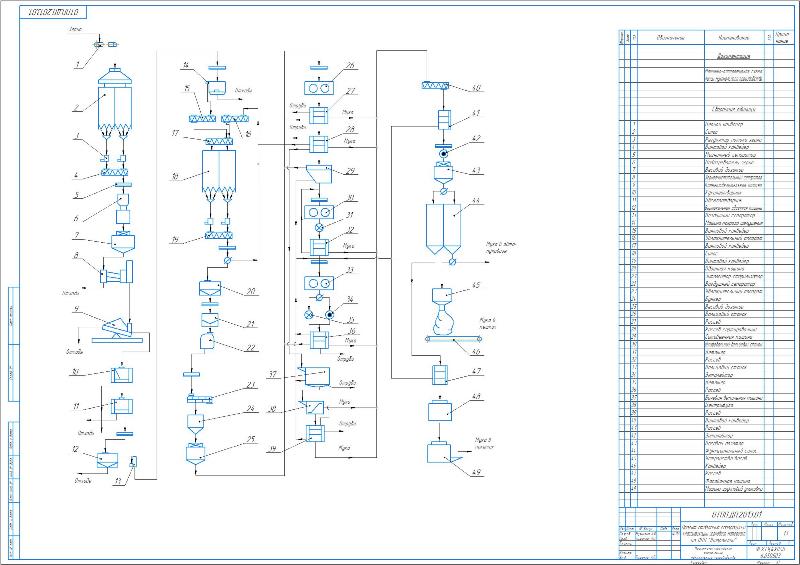Select the screw conveyor symbol numbered 15
This screenshot has height=565, width=800.
pyautogui.click(x=202, y=119)
